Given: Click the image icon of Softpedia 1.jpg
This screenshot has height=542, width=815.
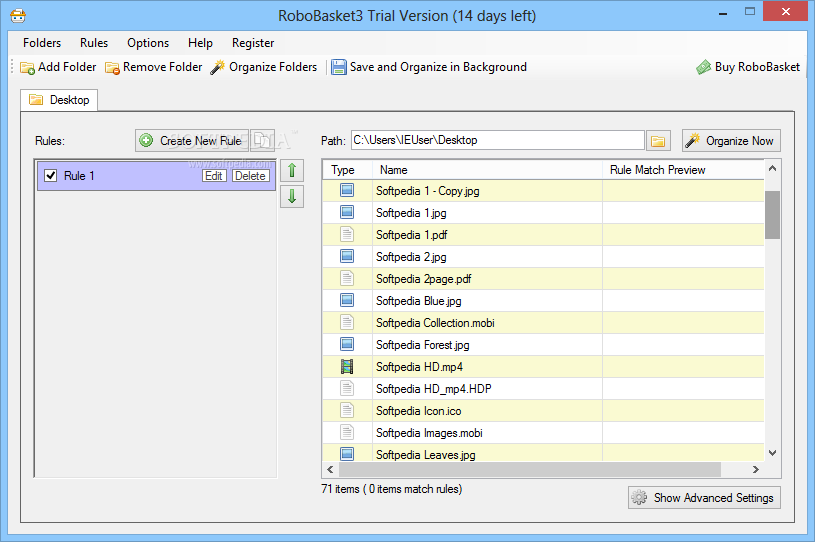Looking at the screenshot, I should [347, 212].
